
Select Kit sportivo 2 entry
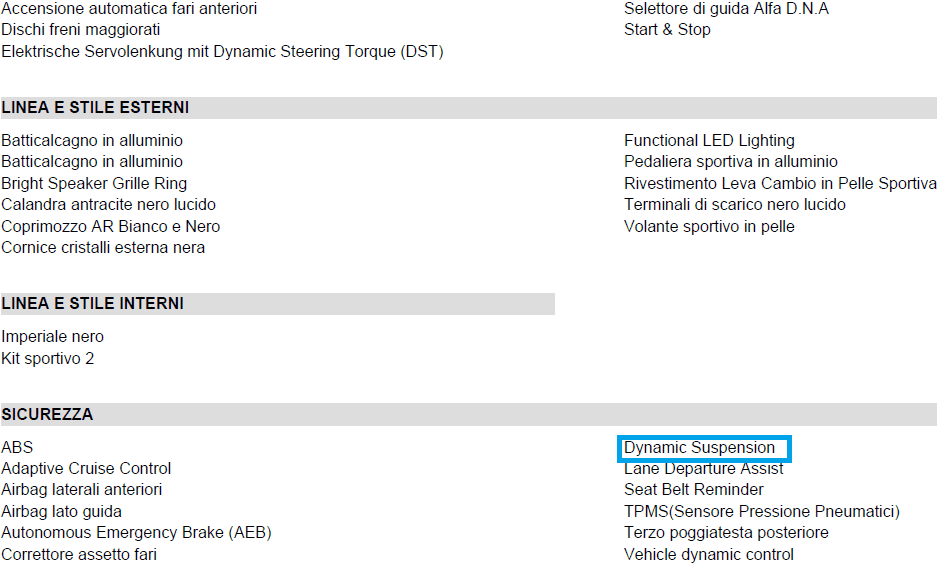coord(47,358)
